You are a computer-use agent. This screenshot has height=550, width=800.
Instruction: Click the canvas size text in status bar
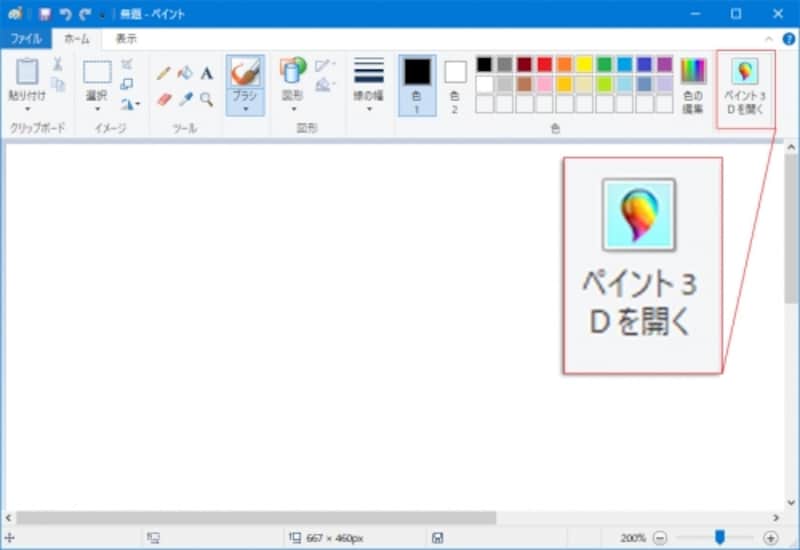coord(335,538)
